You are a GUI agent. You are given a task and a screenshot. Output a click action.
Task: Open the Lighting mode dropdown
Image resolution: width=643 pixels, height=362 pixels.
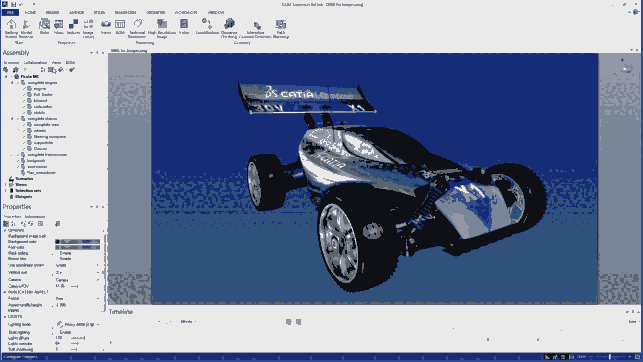[78, 324]
